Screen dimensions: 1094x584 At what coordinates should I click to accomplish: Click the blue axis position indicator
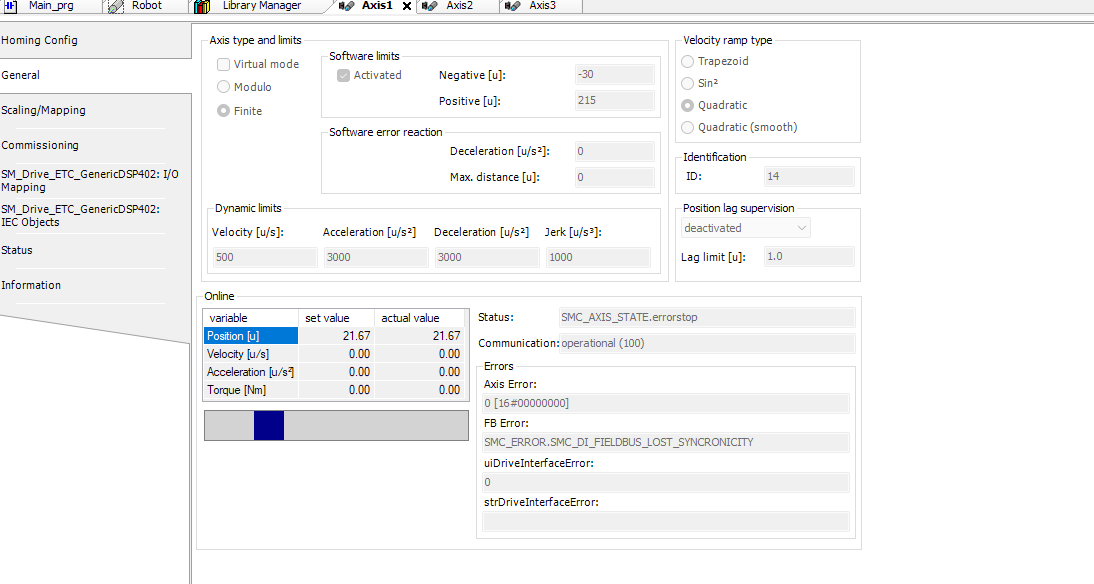(x=268, y=425)
